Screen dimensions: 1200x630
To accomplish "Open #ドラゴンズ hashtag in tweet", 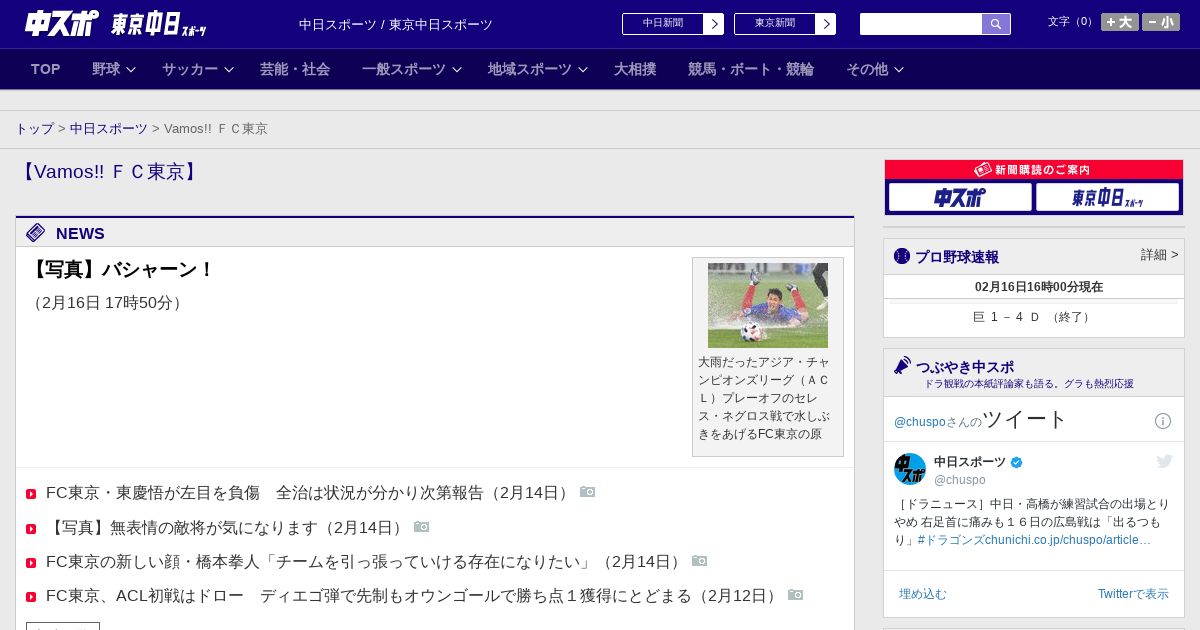I will 951,540.
